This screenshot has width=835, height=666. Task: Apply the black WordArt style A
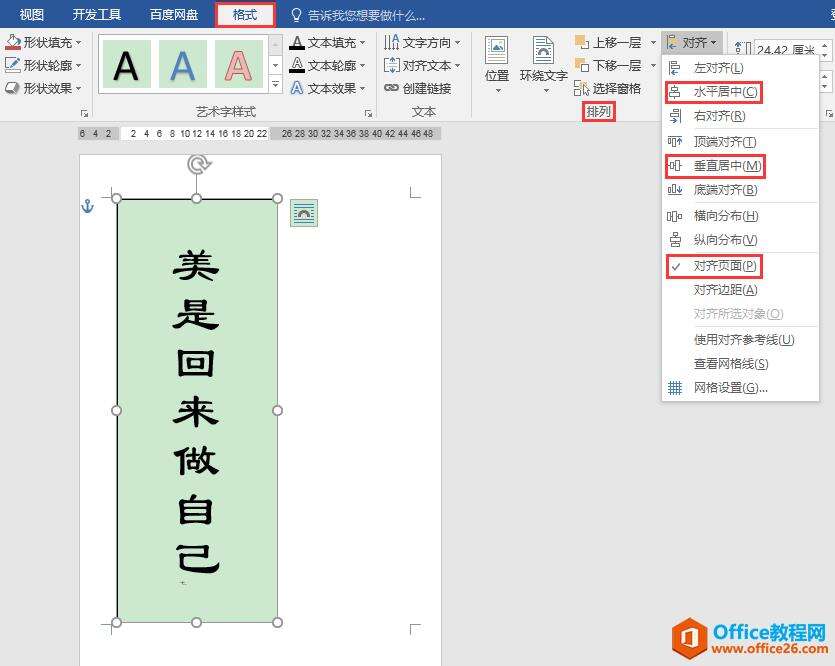(126, 65)
